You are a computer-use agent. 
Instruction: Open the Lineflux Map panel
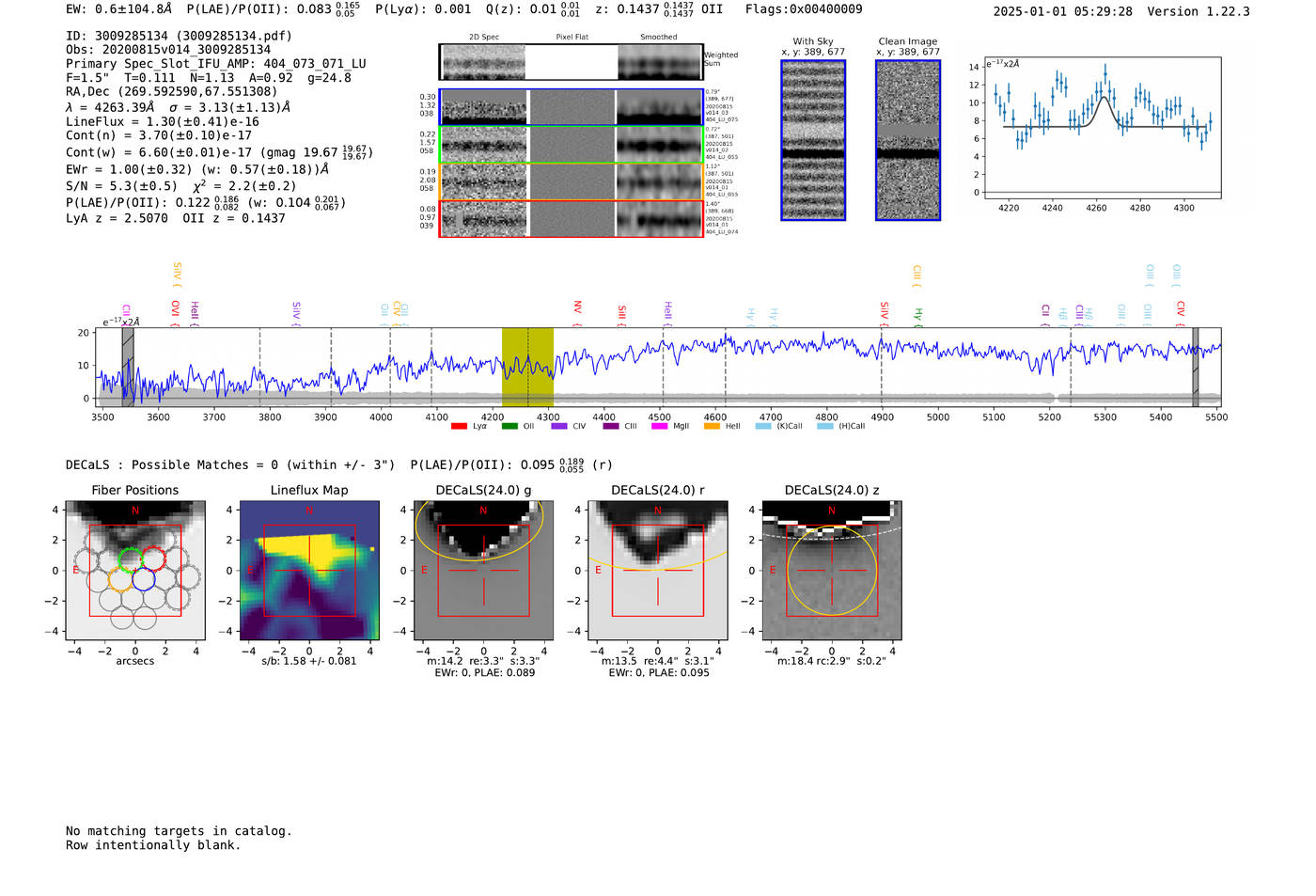[x=309, y=570]
